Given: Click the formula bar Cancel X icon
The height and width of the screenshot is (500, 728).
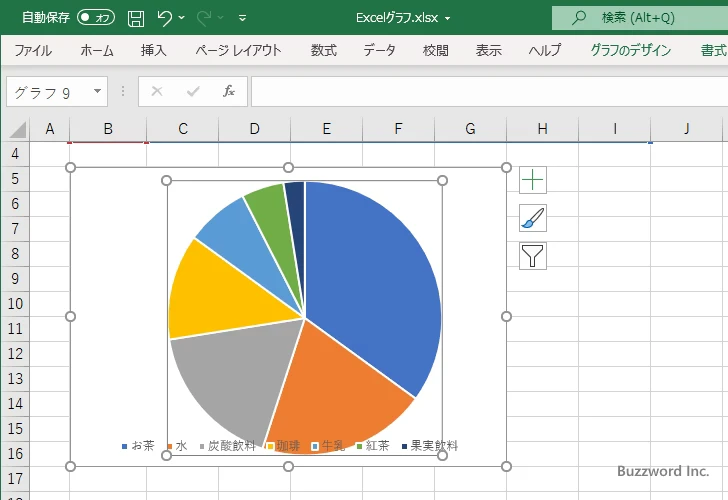Looking at the screenshot, I should click(x=157, y=91).
